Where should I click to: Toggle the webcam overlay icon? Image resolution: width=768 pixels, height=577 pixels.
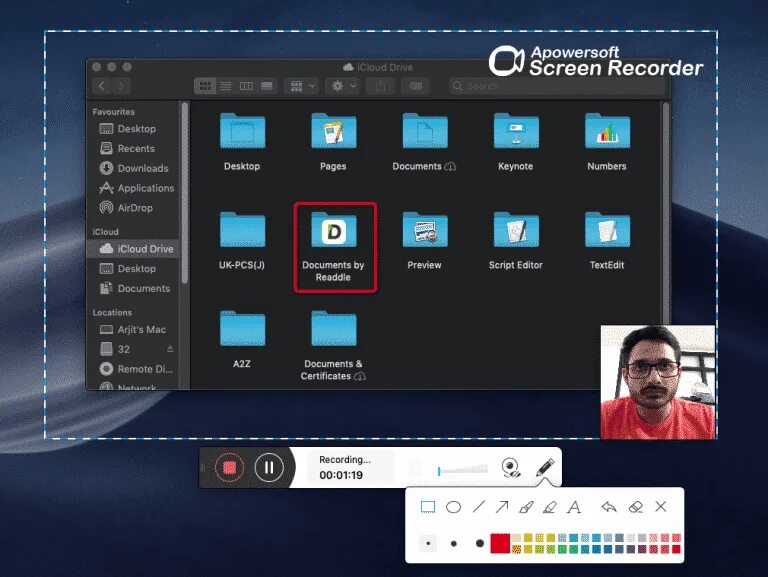coord(511,467)
